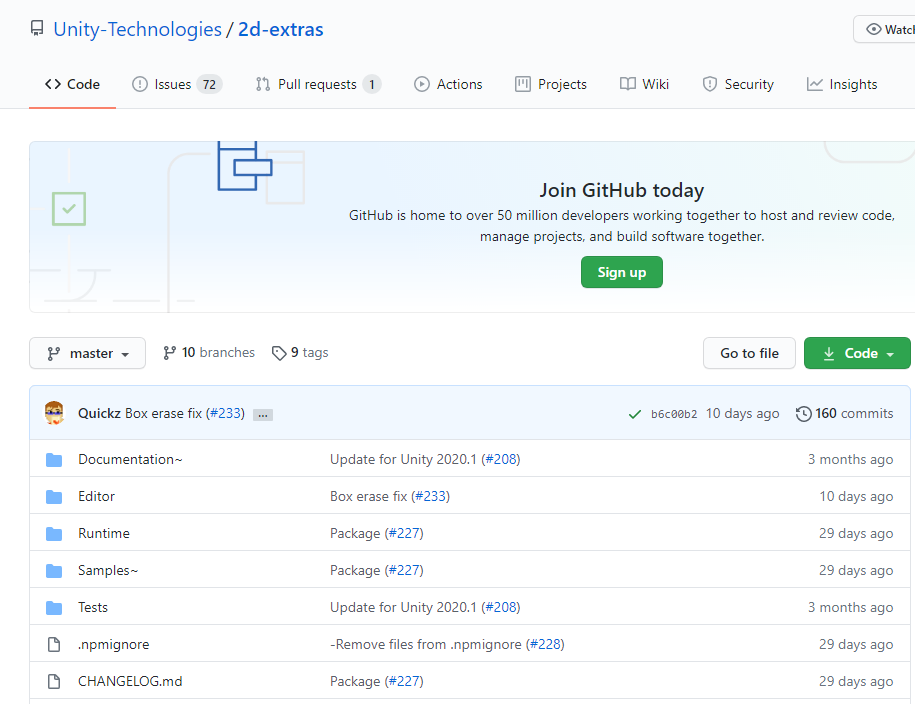915x704 pixels.
Task: Click the 10 days ago timestamp in commit header
Action: pyautogui.click(x=742, y=413)
